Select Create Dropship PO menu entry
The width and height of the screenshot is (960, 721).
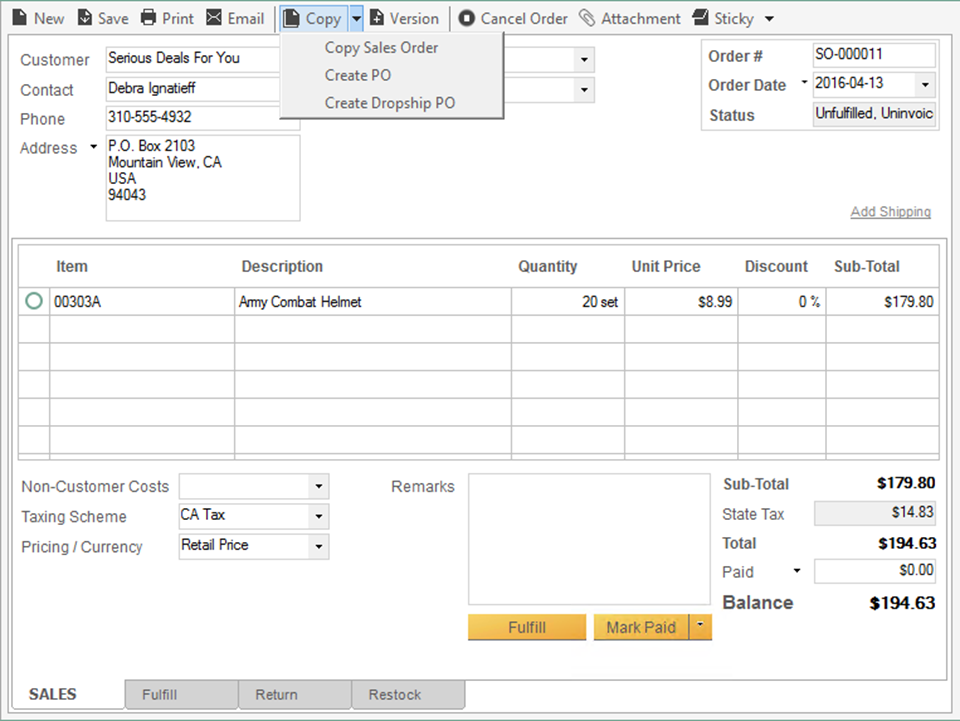[x=390, y=103]
